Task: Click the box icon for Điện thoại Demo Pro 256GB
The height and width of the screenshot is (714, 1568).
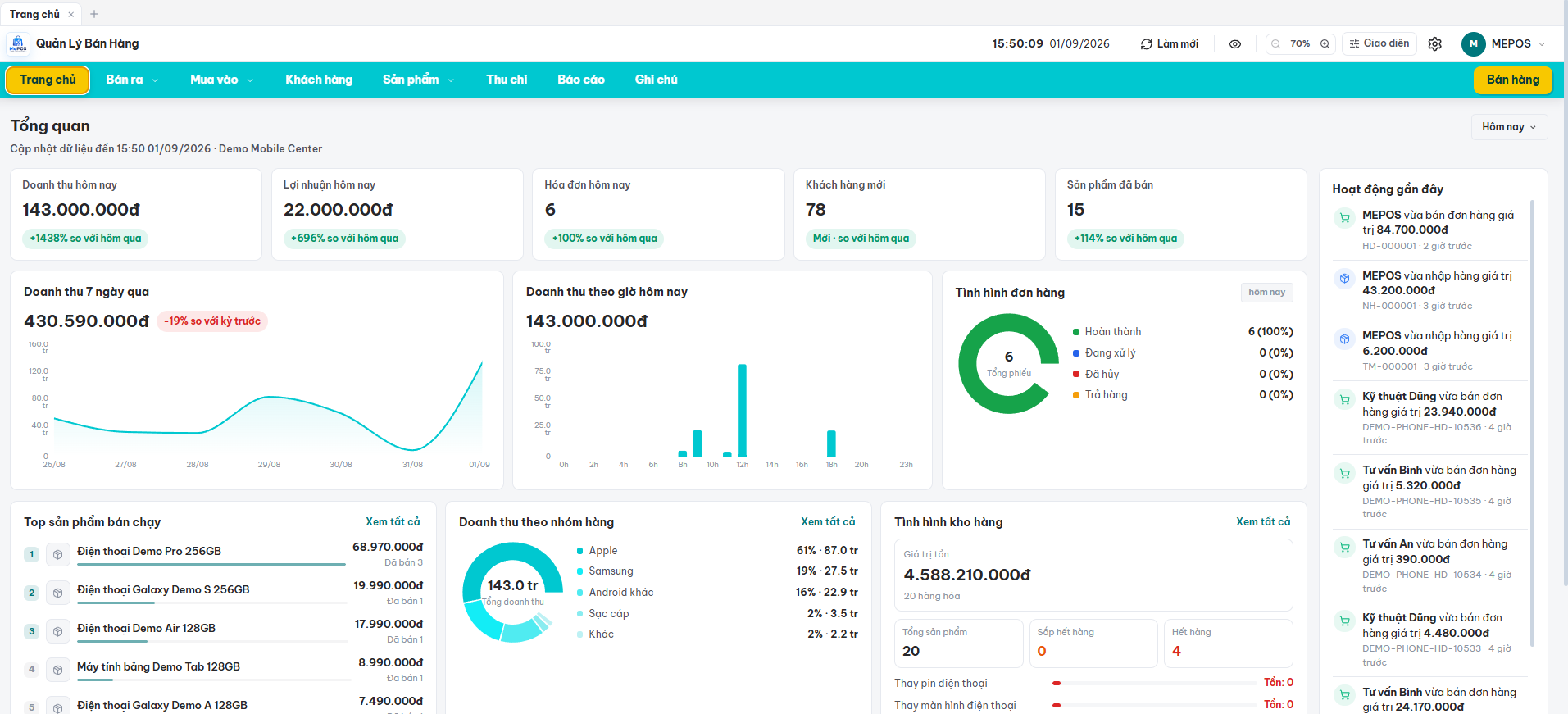Action: [x=57, y=554]
